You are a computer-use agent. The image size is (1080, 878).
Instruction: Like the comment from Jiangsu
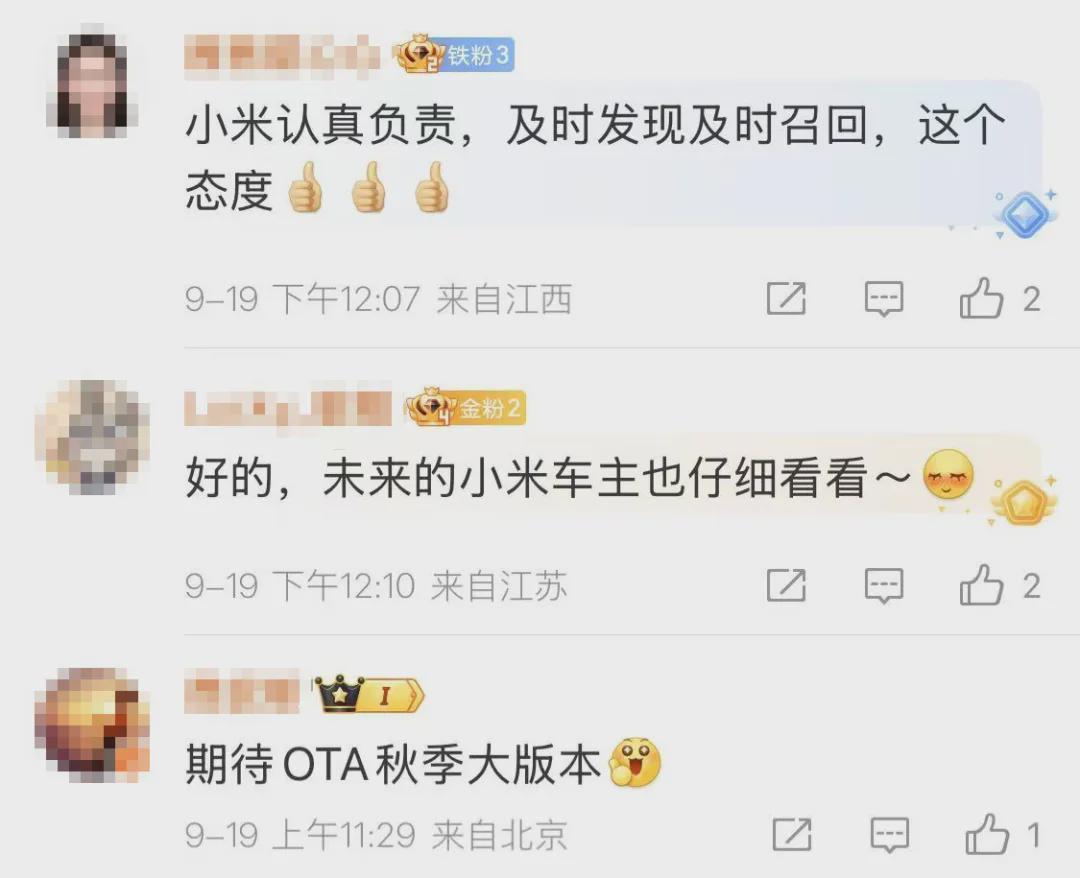(982, 586)
